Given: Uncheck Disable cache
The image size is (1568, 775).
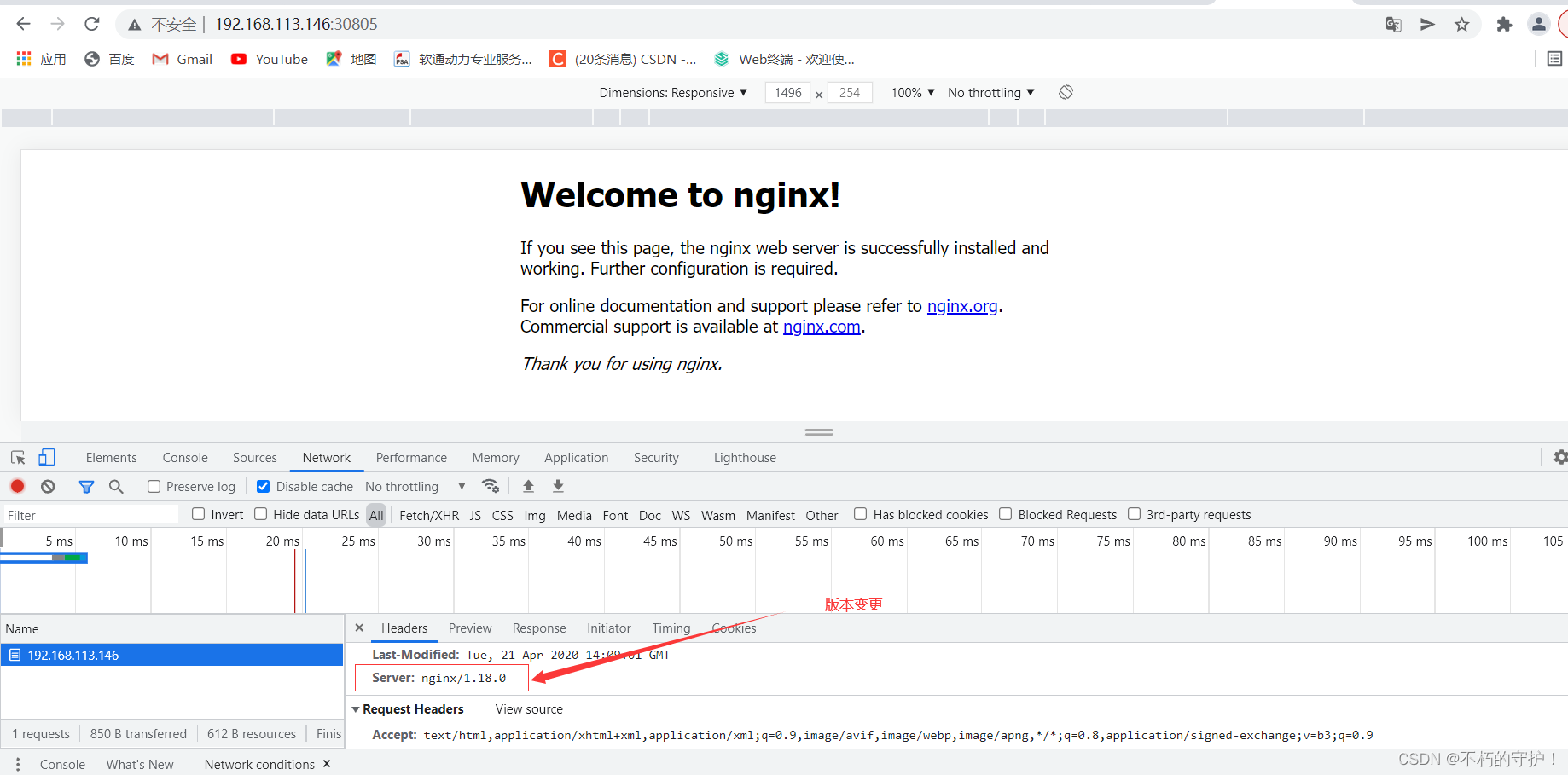Looking at the screenshot, I should coord(264,487).
